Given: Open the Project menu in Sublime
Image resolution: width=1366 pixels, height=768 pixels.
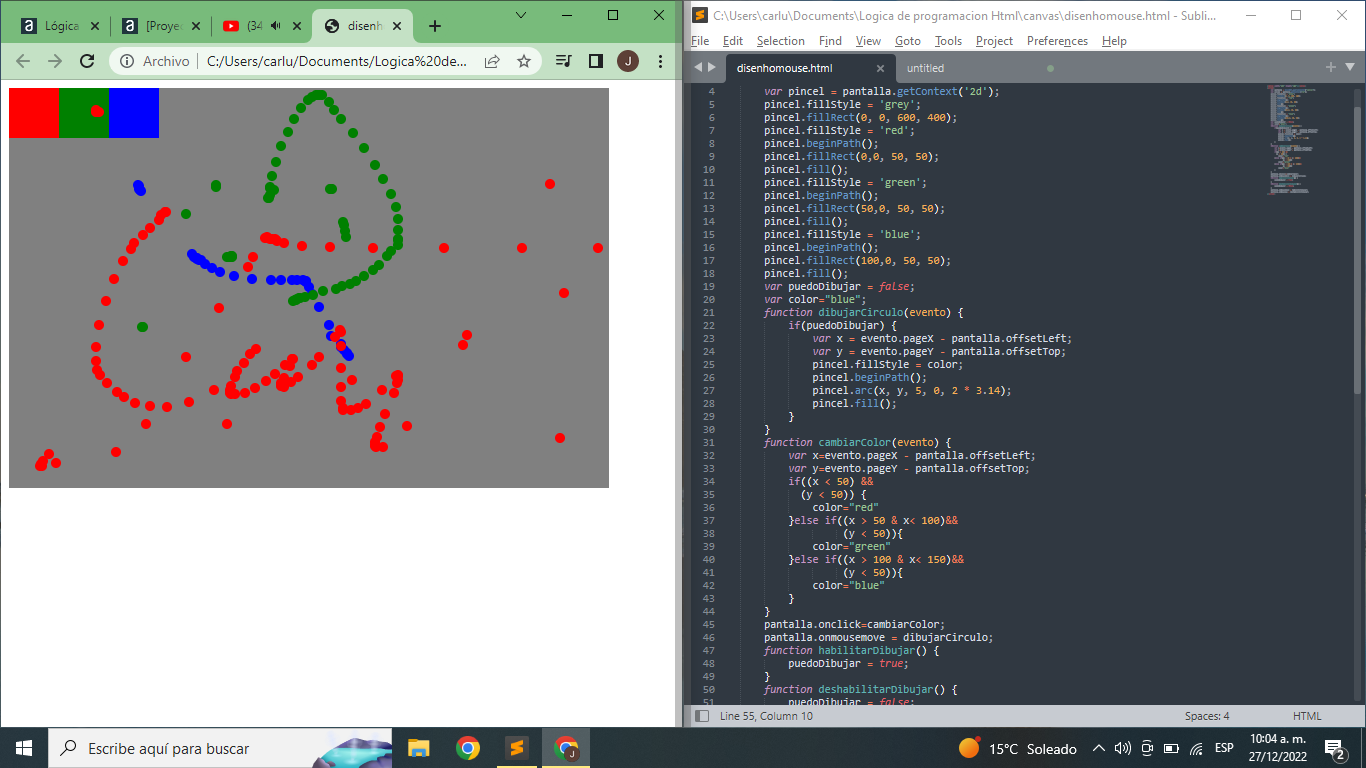Looking at the screenshot, I should coord(994,41).
